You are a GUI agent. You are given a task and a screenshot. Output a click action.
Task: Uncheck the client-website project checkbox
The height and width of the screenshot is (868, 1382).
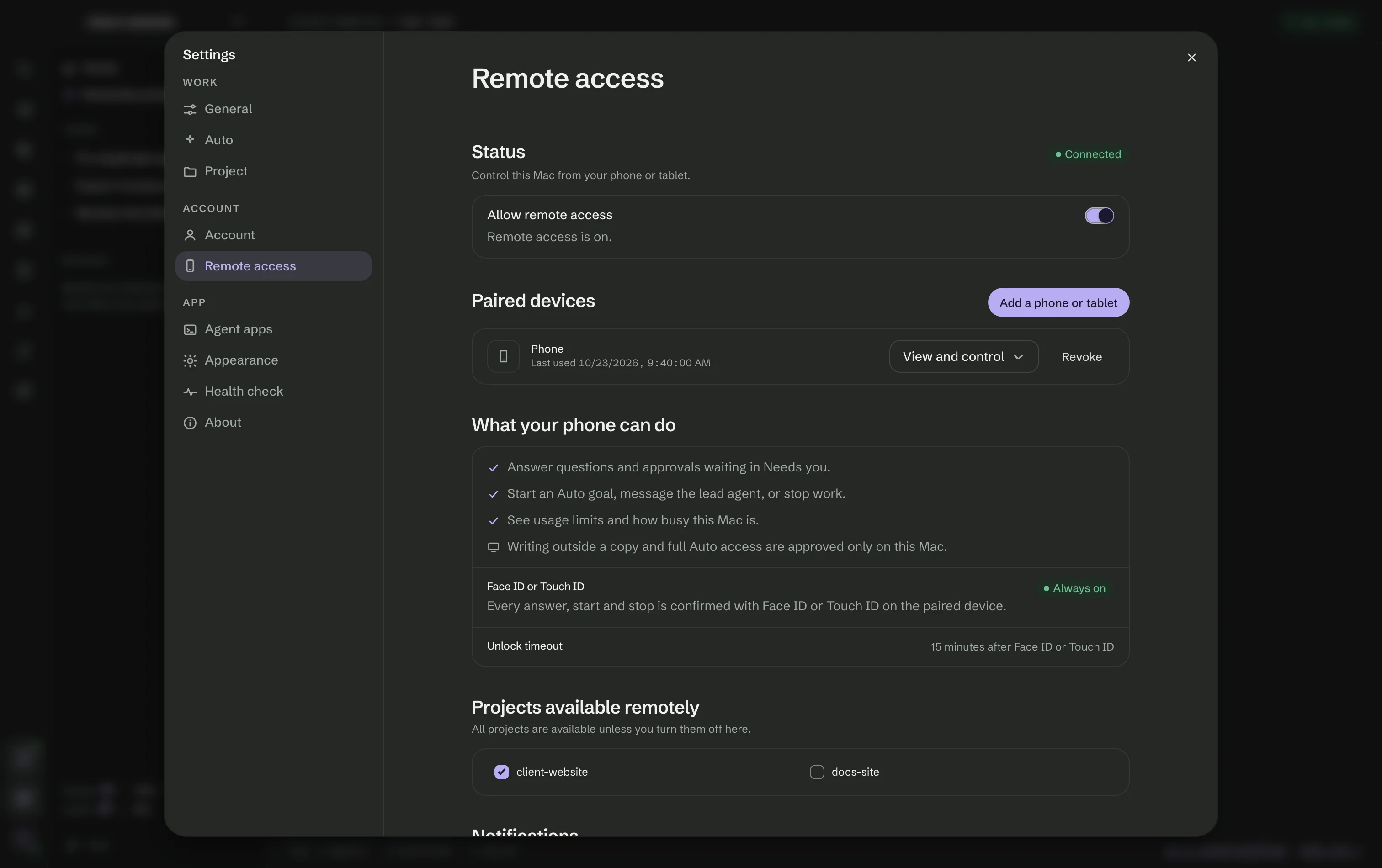click(502, 772)
